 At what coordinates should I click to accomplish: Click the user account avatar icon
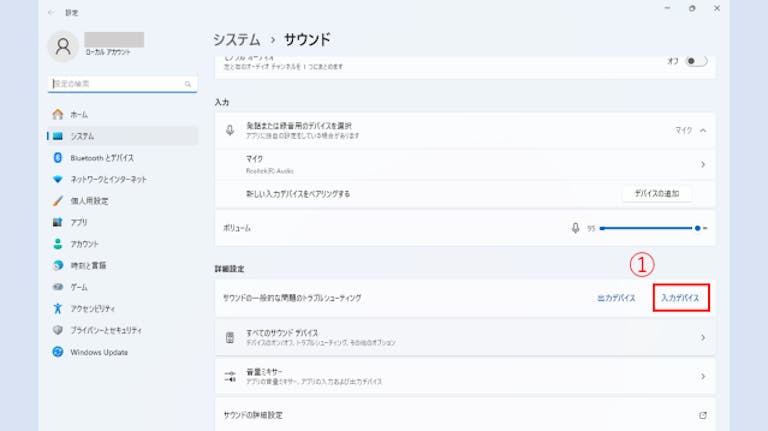point(63,46)
